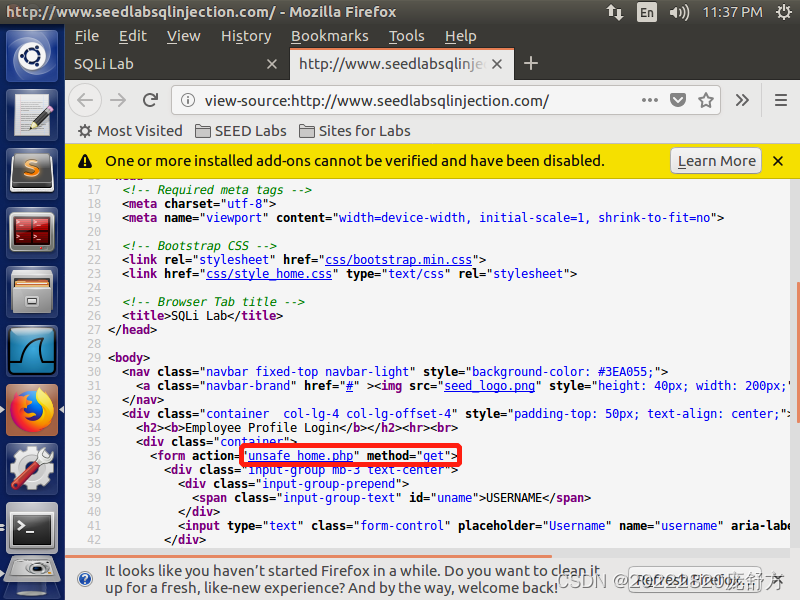
Task: Open Most Visited bookmarks
Action: click(x=130, y=131)
